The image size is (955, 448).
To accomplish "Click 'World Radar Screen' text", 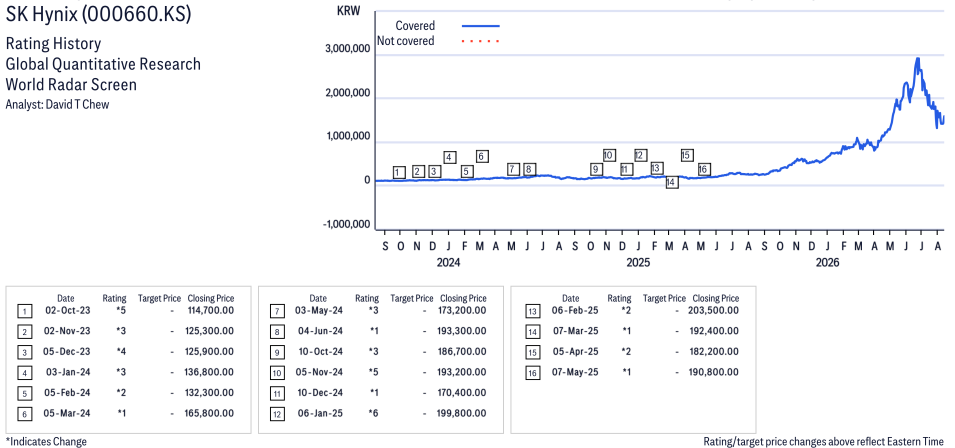I will [71, 84].
